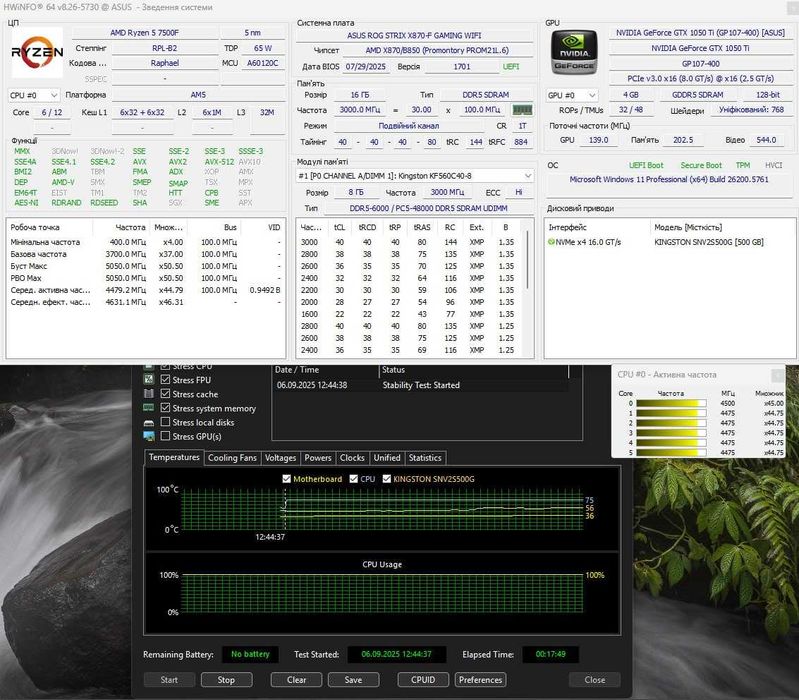Click the Elapsed Time '00:17:49' field
This screenshot has height=700, width=799.
551,654
